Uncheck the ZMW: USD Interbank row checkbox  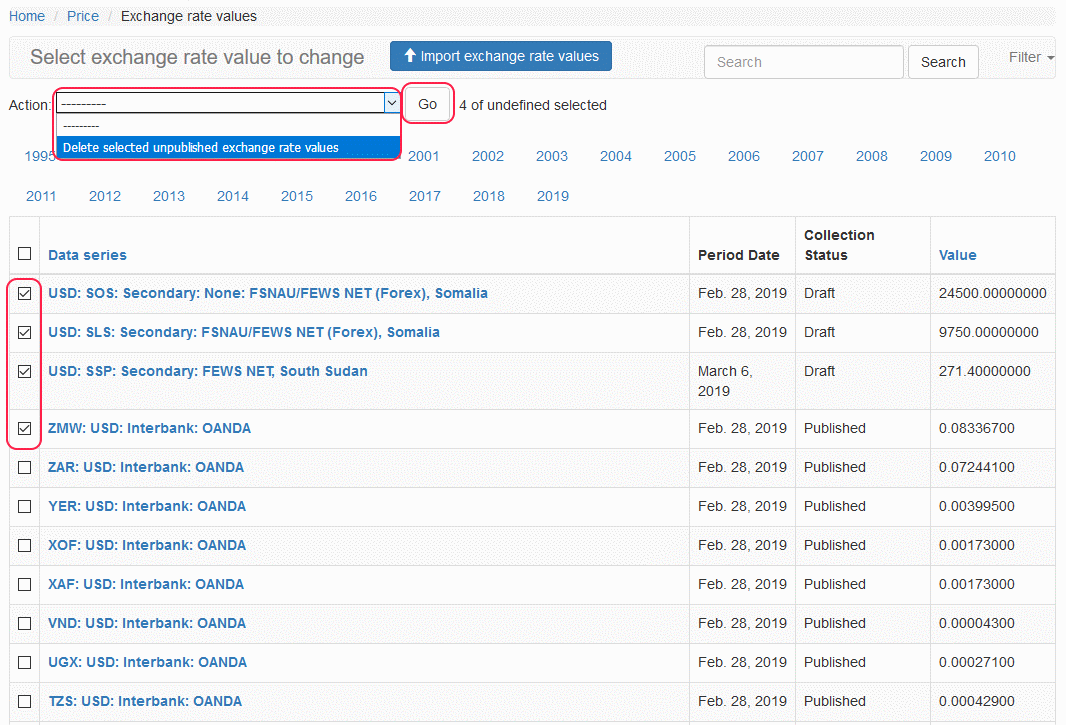coord(25,429)
